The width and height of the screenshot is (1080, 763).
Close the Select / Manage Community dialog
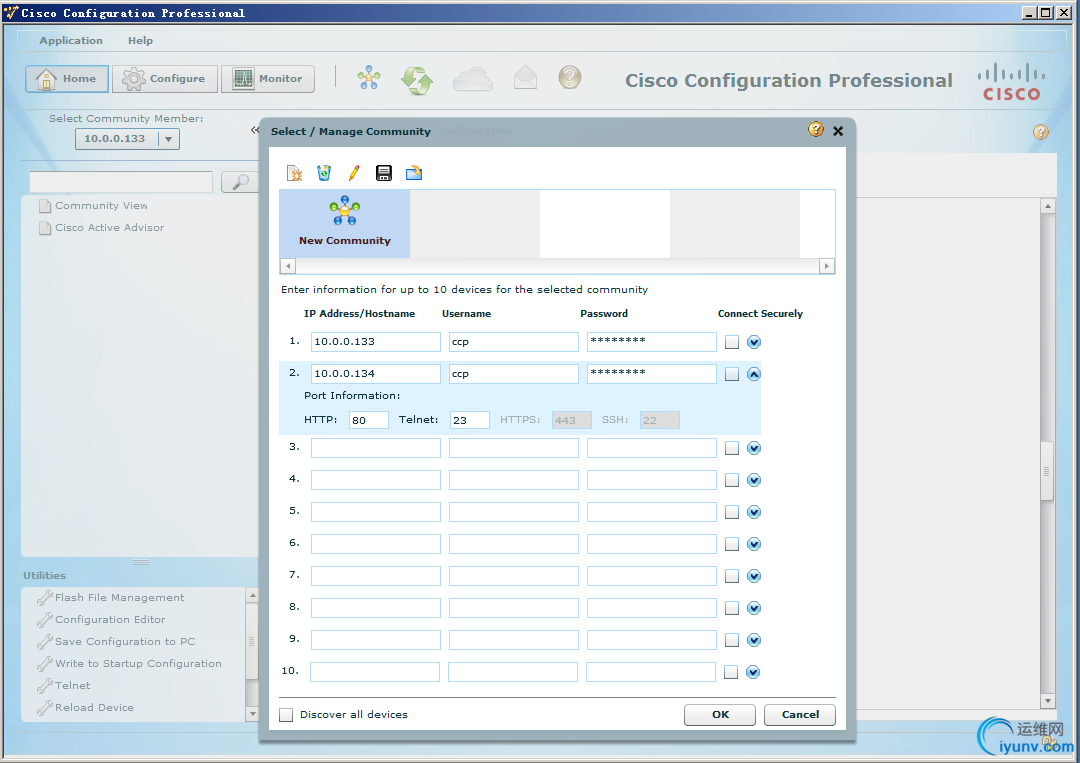[x=838, y=131]
